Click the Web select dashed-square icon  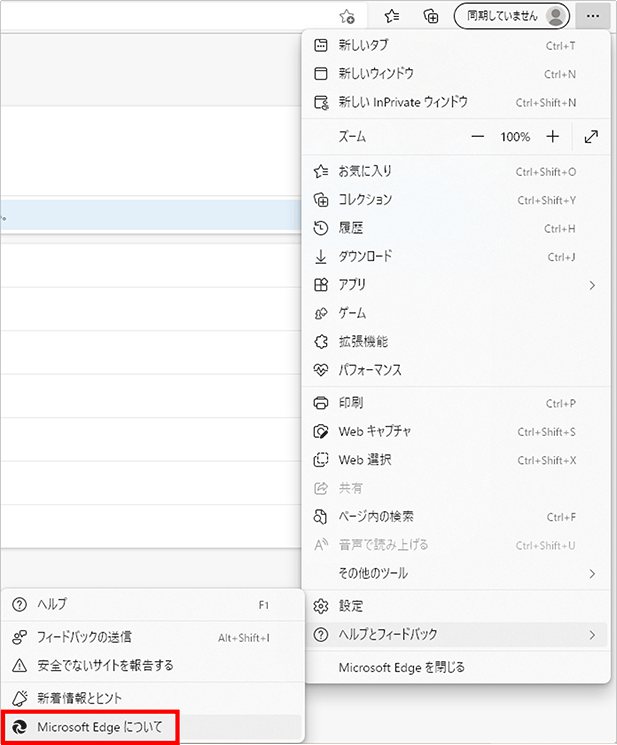click(x=321, y=460)
